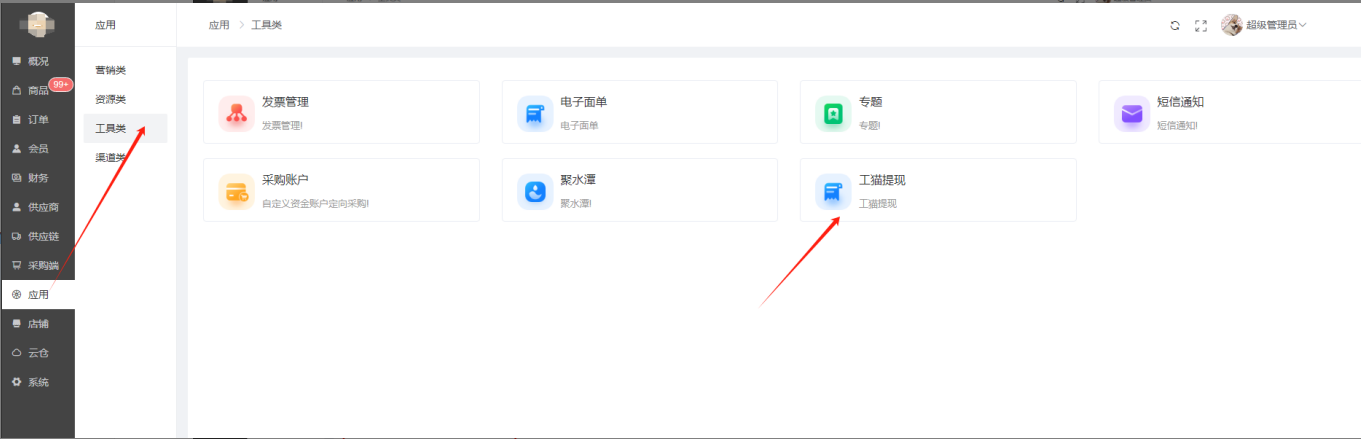Screen dimensions: 1361x439
Task: Open the 工猫提现 app icon
Action: click(x=833, y=191)
